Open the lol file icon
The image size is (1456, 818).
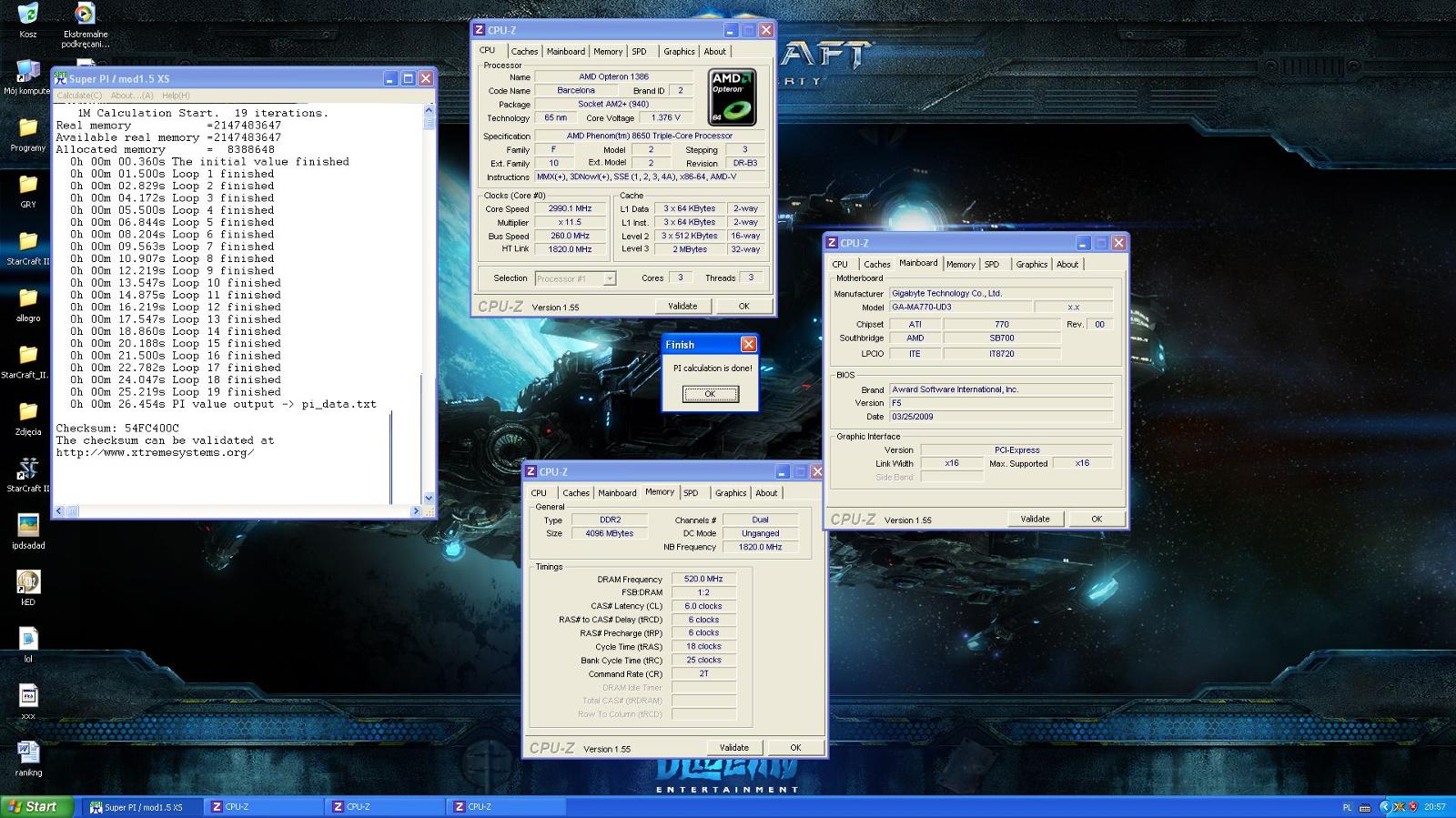point(28,639)
